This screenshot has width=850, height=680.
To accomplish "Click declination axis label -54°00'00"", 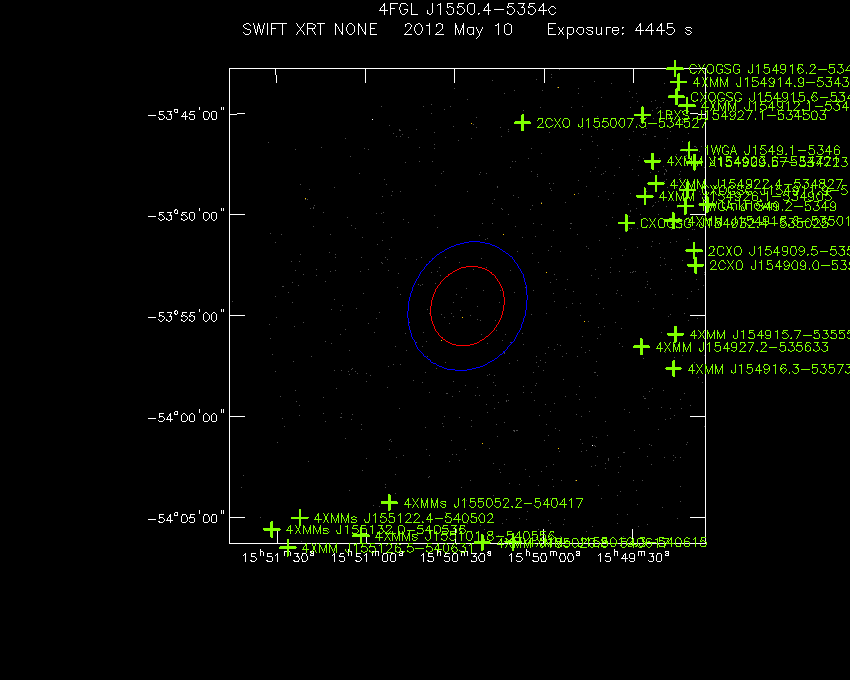I will pos(186,418).
